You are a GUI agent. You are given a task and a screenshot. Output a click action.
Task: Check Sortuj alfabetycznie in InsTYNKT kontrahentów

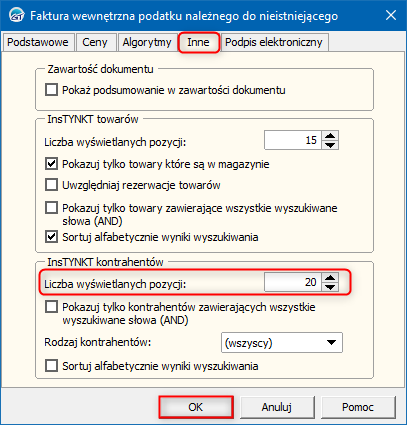(x=51, y=366)
